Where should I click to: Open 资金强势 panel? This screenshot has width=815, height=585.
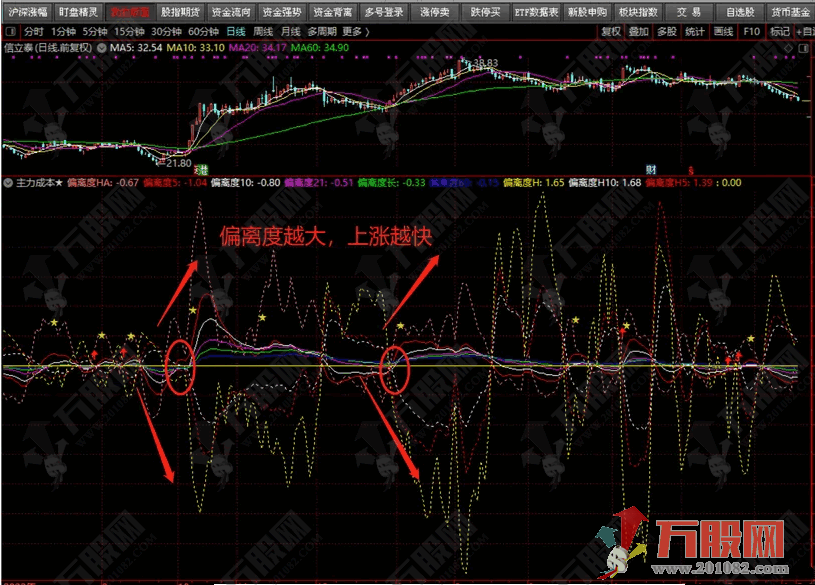(282, 11)
